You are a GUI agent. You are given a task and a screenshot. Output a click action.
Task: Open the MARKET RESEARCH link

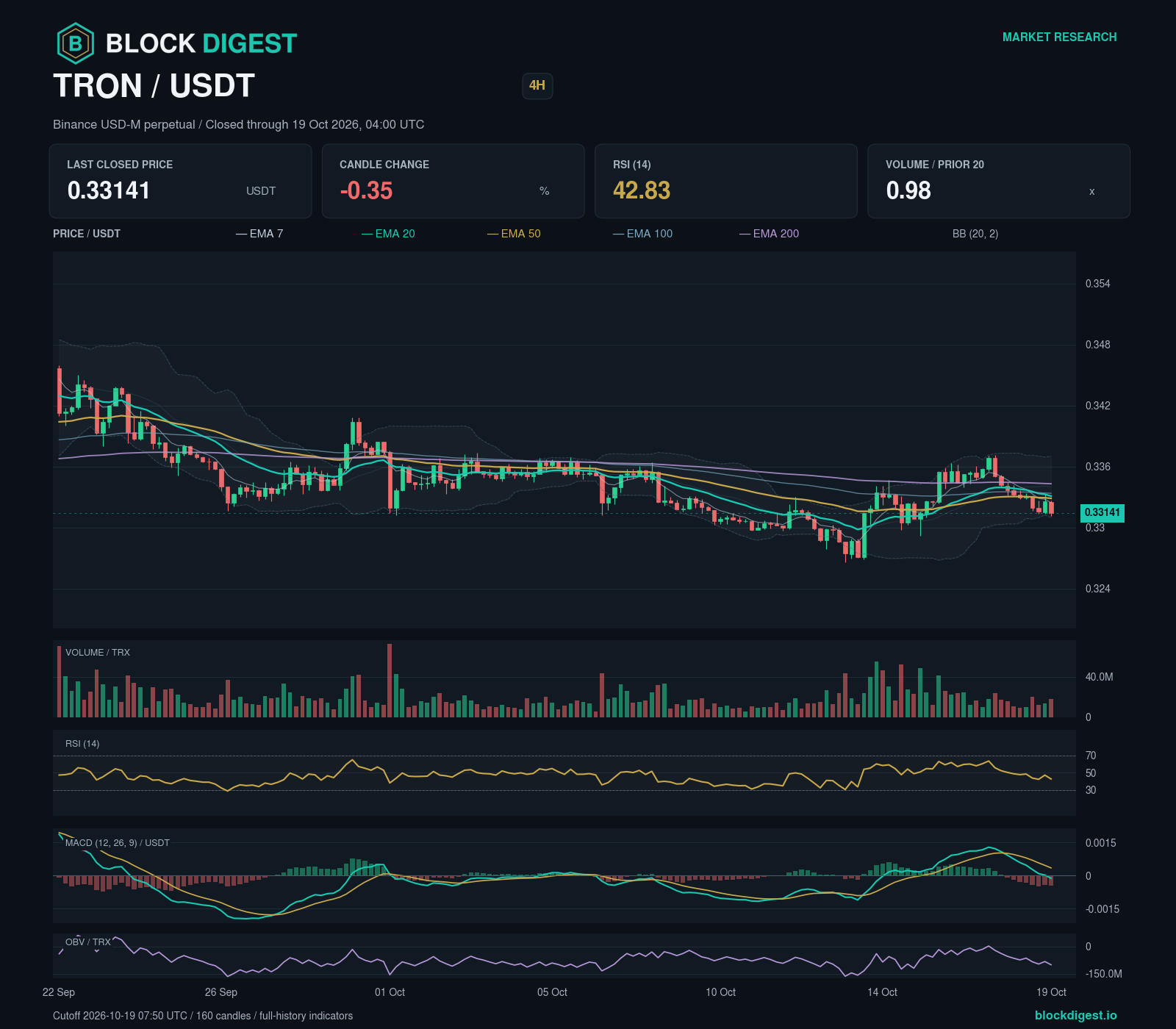[1059, 37]
